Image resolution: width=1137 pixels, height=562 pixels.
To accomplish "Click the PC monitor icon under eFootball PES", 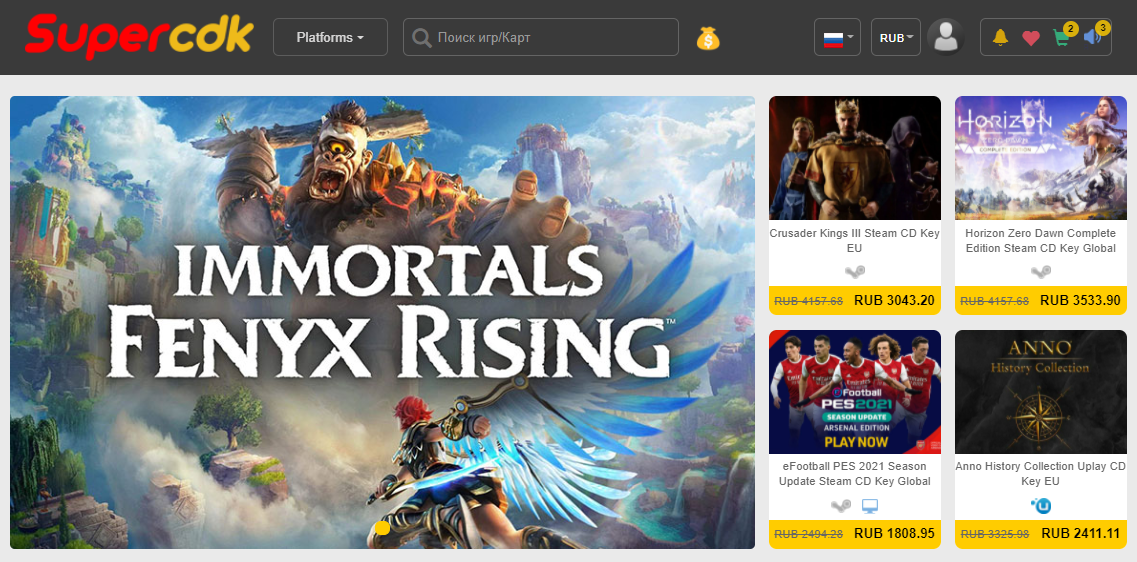I will [x=870, y=505].
